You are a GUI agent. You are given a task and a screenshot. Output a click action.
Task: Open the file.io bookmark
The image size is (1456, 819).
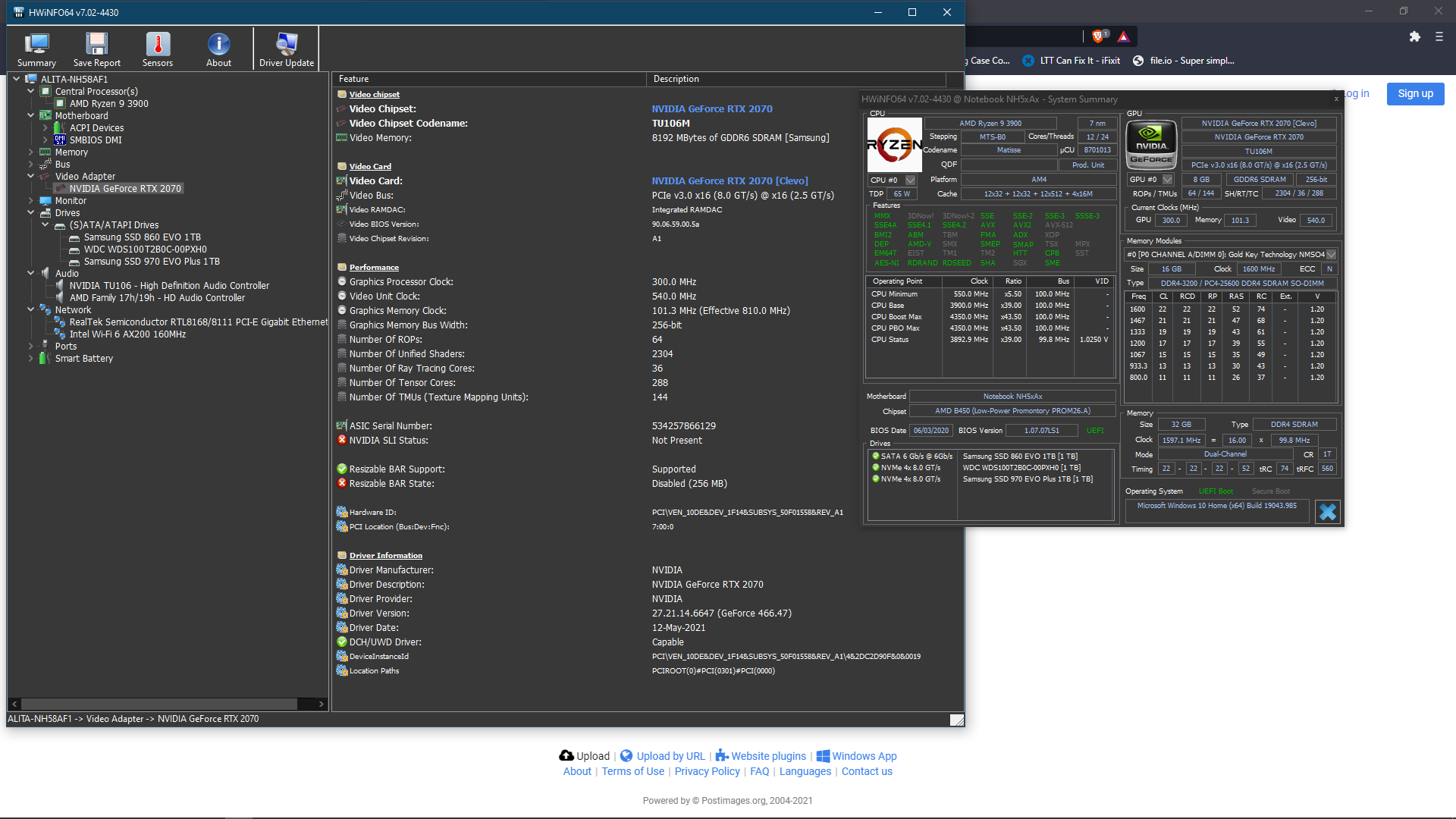(x=1183, y=61)
